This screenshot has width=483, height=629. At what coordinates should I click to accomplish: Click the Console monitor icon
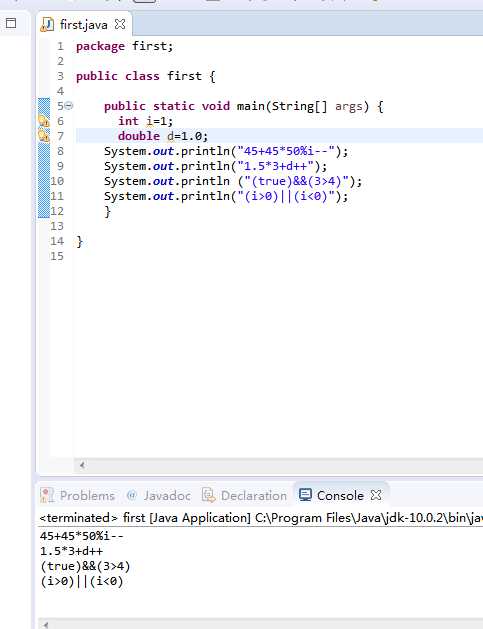[305, 495]
